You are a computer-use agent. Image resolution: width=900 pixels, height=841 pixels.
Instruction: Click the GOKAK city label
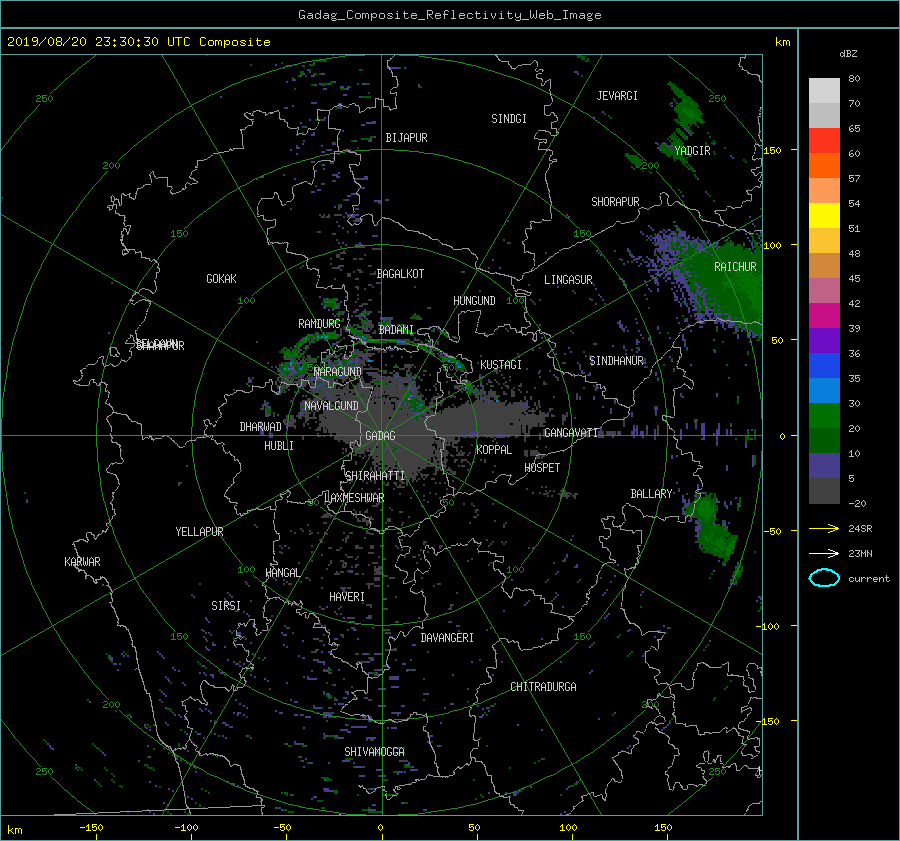pyautogui.click(x=222, y=278)
